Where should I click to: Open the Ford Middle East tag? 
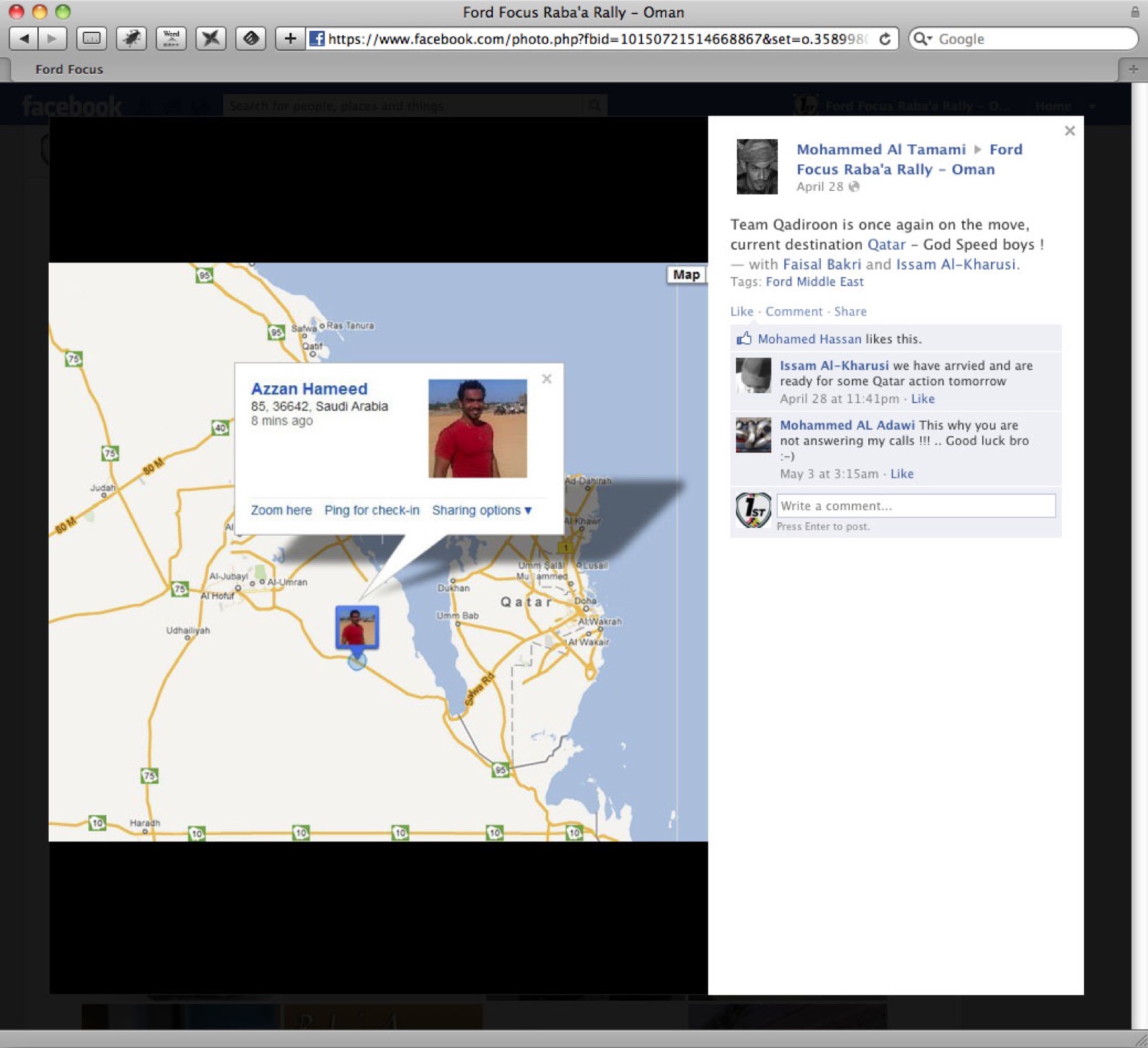click(x=814, y=282)
